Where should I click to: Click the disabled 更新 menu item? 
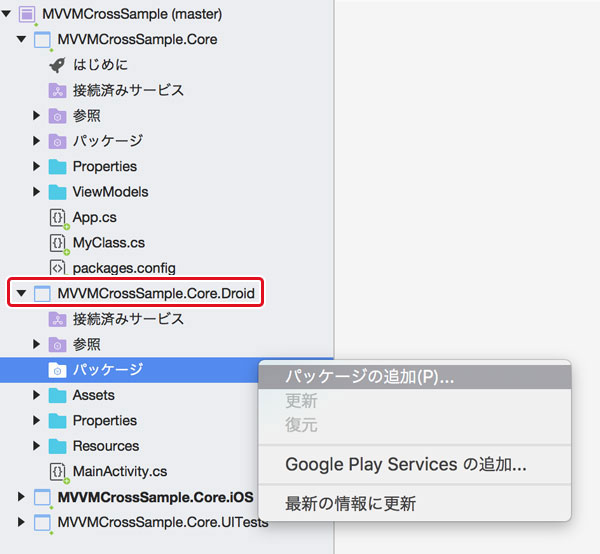[415, 401]
